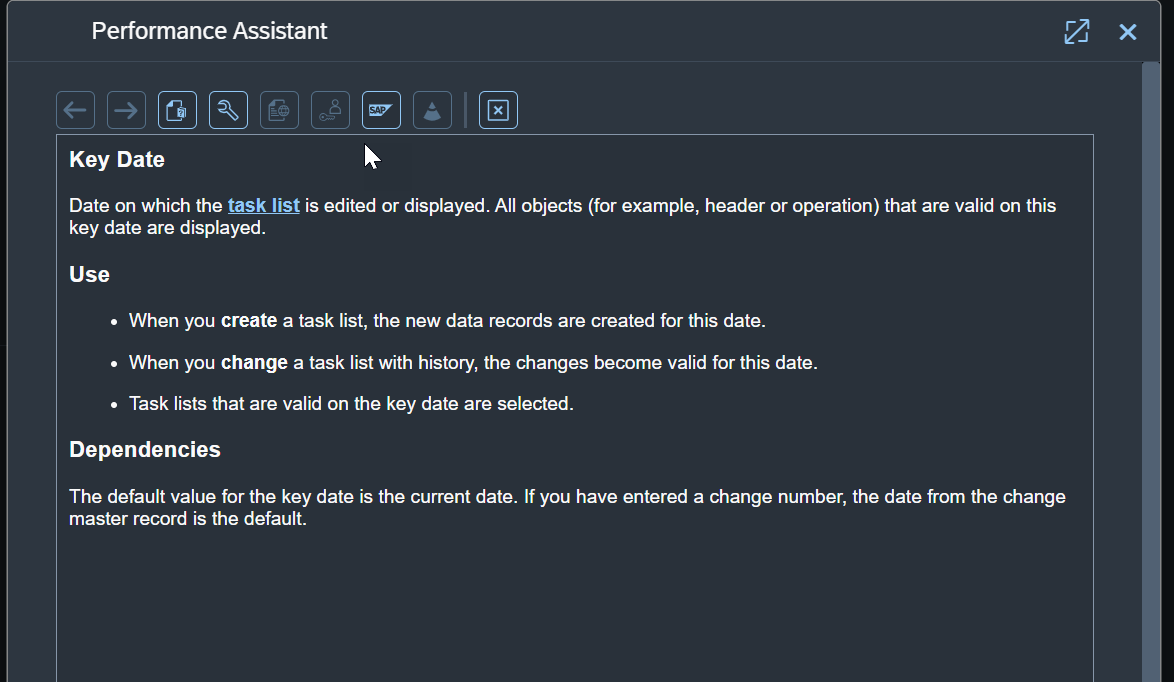Click the bullet about changing a task list

point(473,362)
